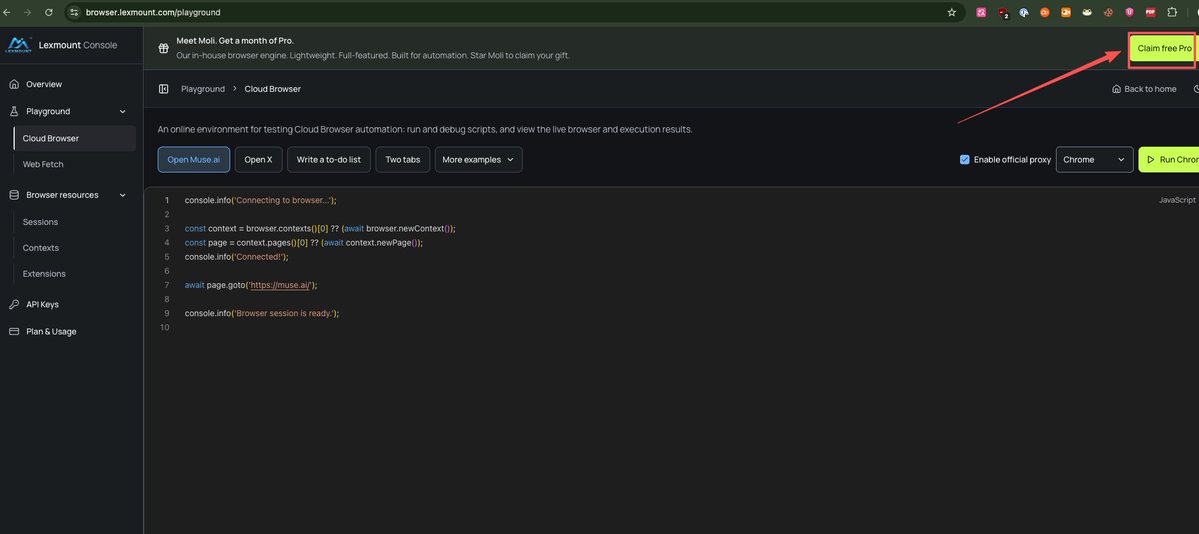Click the console.info('Connected!') line
Viewport: 1199px width, 534px height.
236,256
